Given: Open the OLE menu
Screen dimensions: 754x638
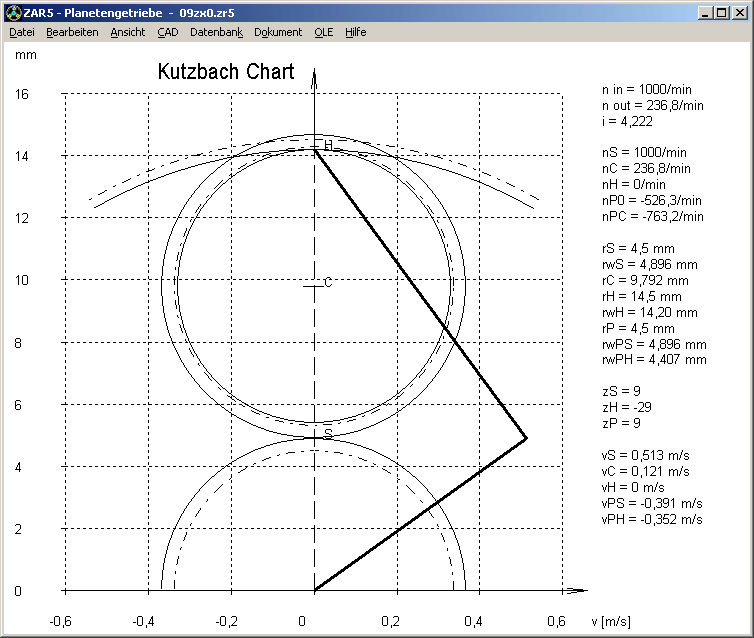Looking at the screenshot, I should coord(323,32).
